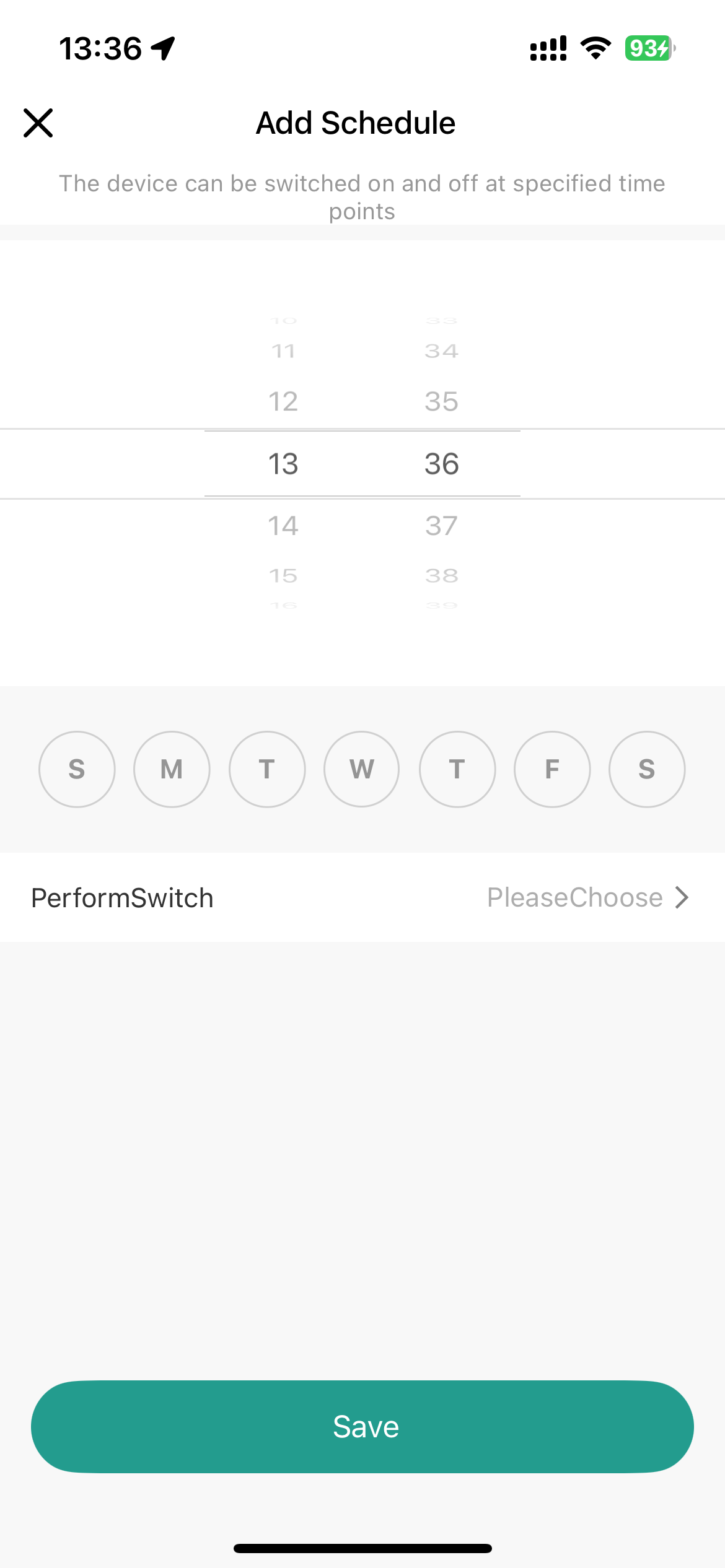Select minute 37 in time picker
The image size is (725, 1568).
point(441,526)
